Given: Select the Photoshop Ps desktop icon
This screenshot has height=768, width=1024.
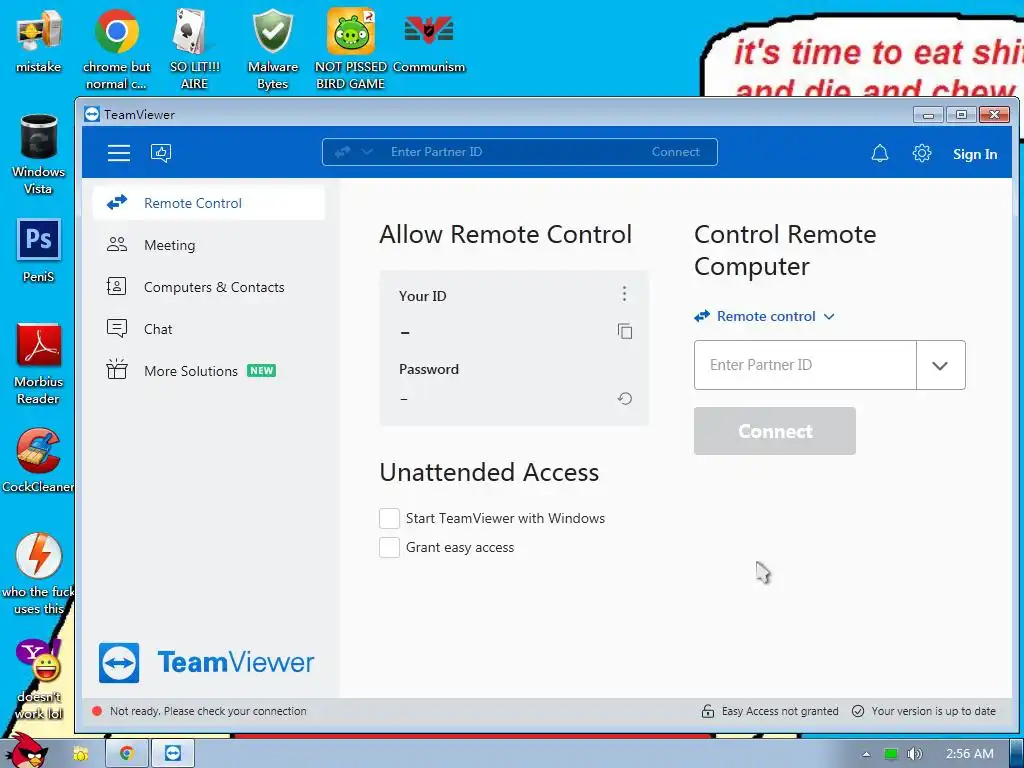Looking at the screenshot, I should [38, 251].
